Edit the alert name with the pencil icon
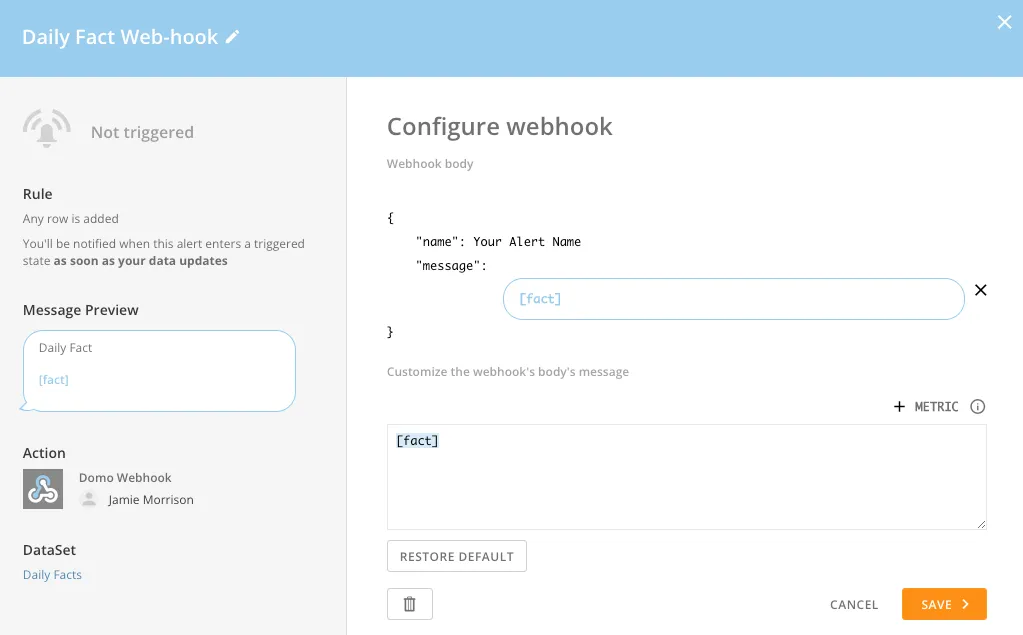 tap(233, 37)
